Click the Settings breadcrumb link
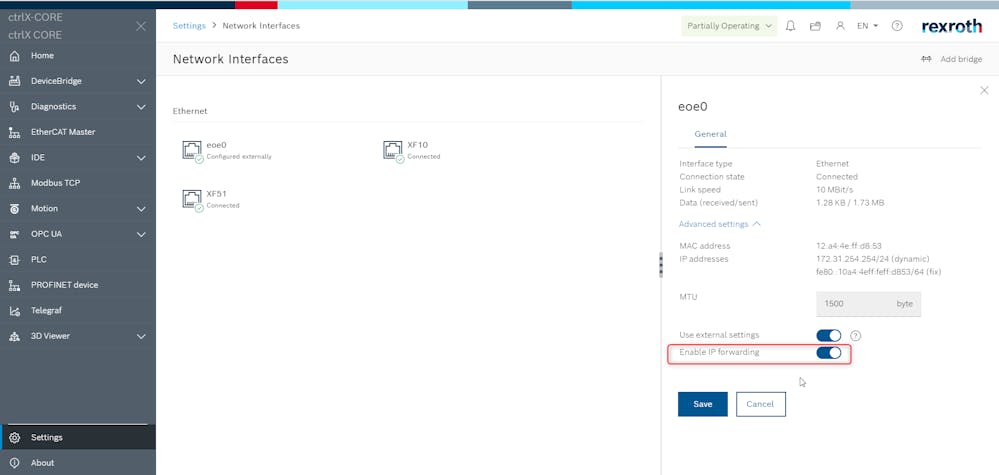999x475 pixels. (x=189, y=26)
